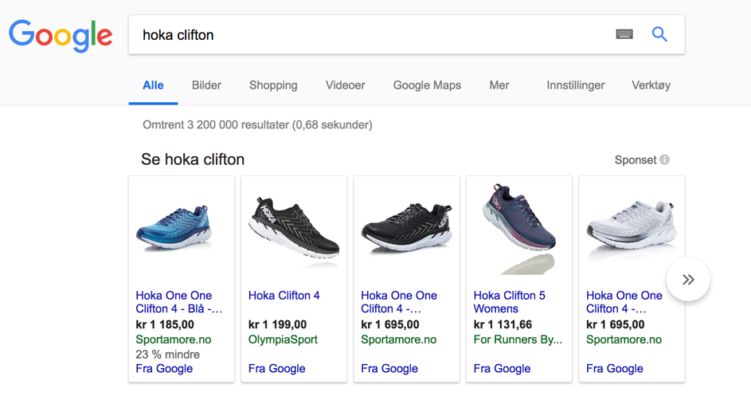Click the blue search magnifier icon
This screenshot has height=400, width=751.
click(660, 34)
